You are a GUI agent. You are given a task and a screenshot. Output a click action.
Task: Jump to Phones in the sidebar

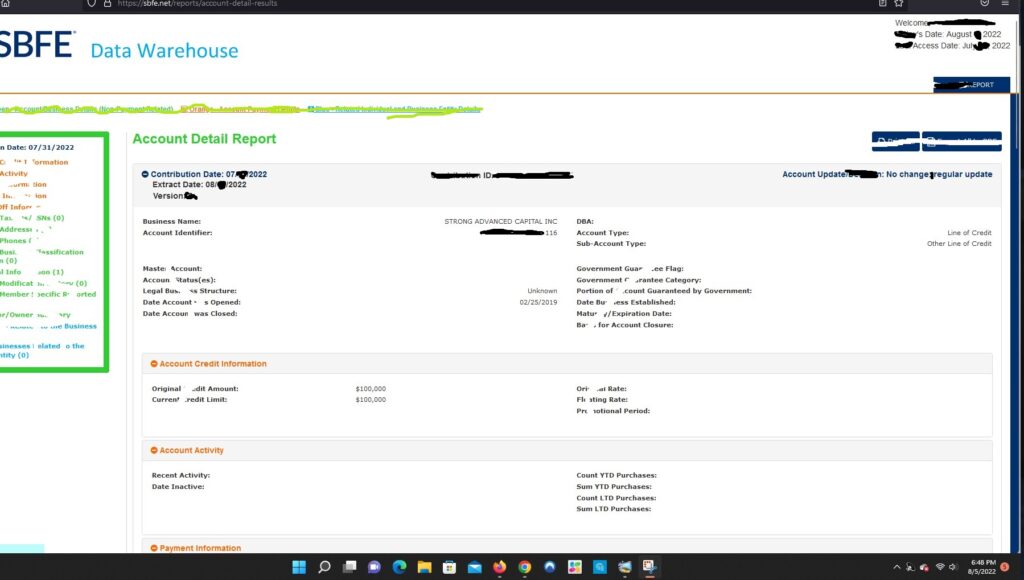(x=20, y=240)
